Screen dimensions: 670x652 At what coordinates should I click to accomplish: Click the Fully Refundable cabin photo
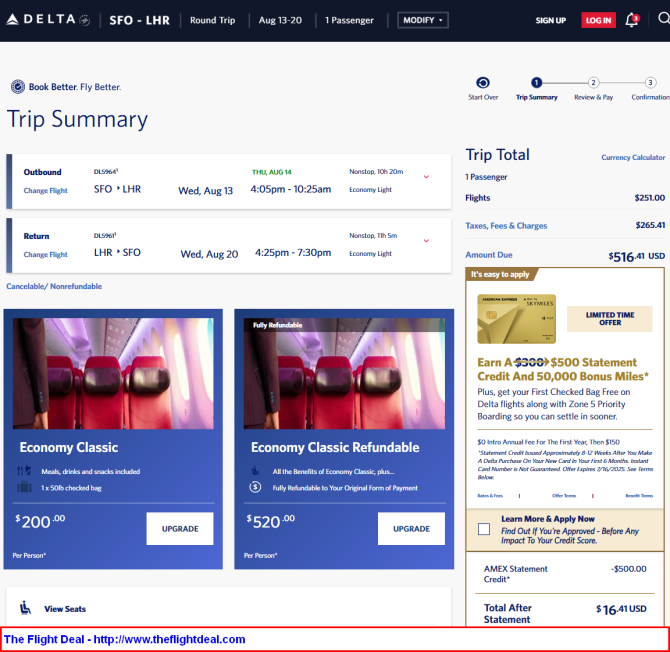(x=344, y=373)
